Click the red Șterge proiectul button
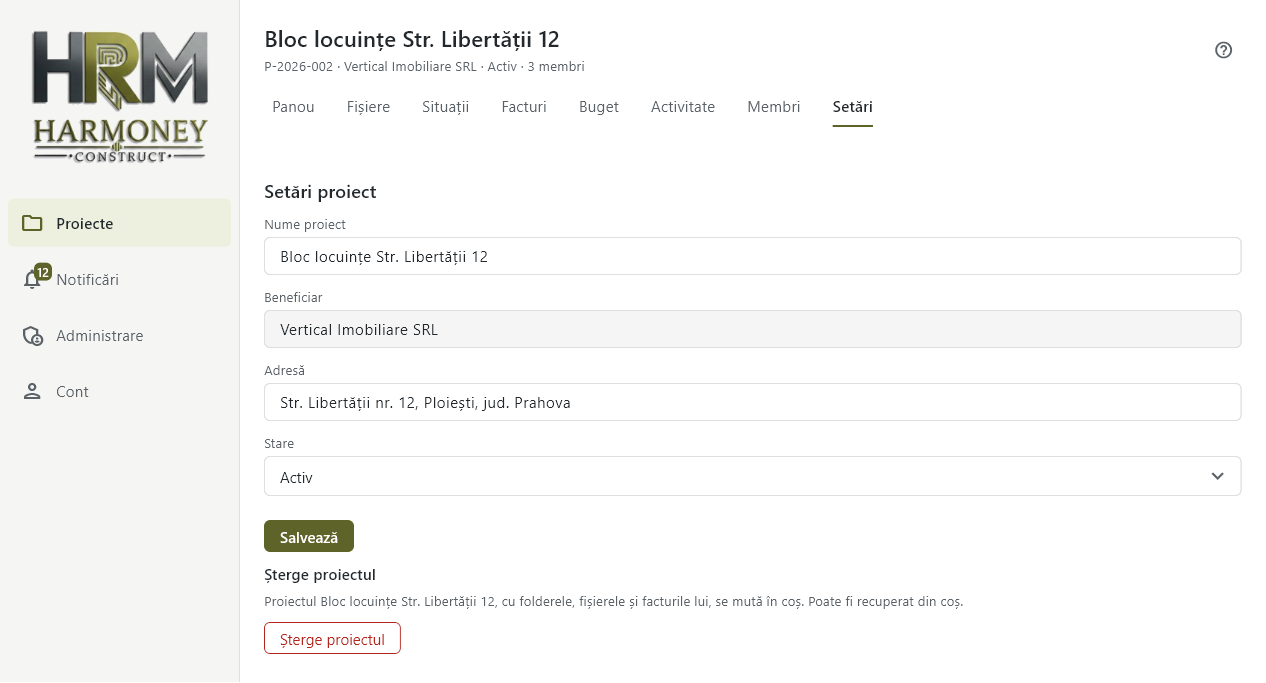 pos(332,638)
